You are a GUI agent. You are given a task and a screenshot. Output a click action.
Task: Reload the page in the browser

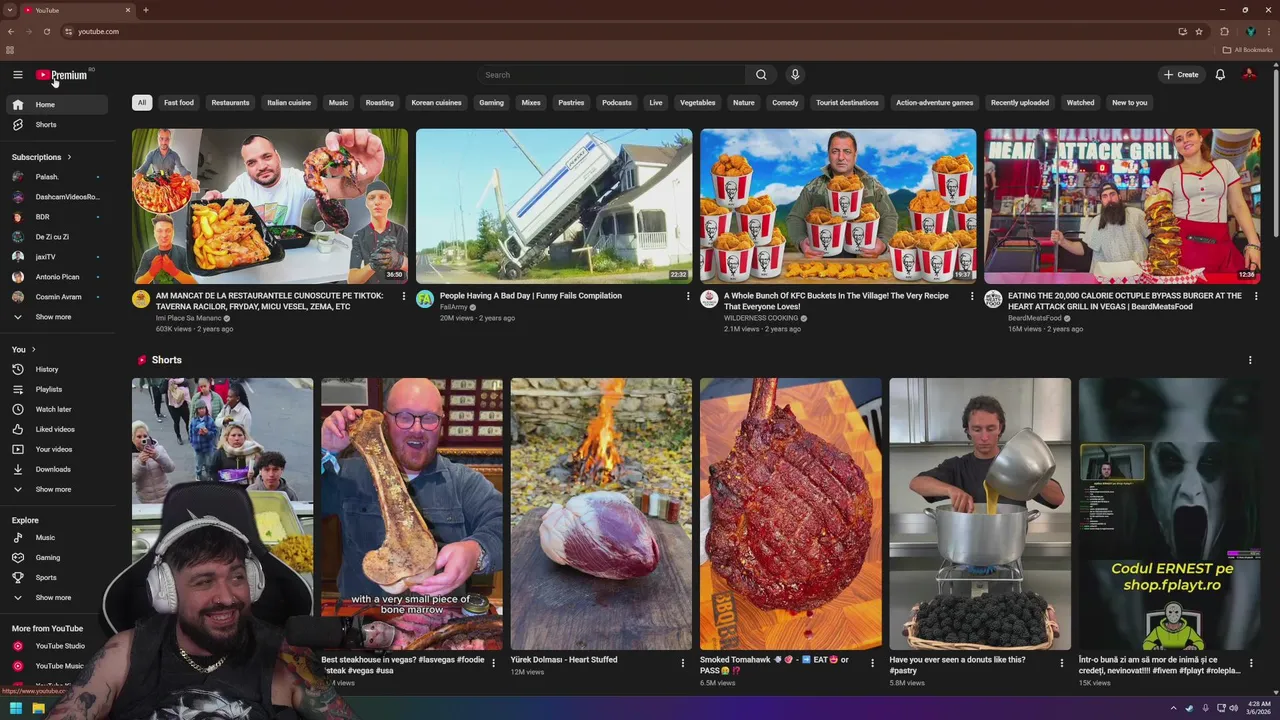click(47, 31)
